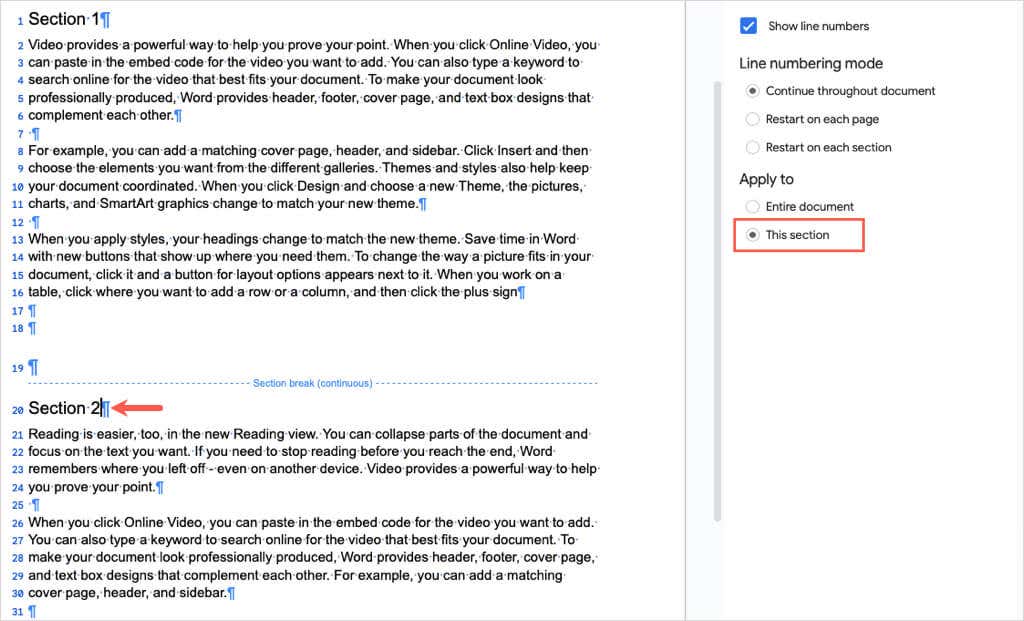1024x621 pixels.
Task: Select This section under Apply to
Action: coord(752,234)
